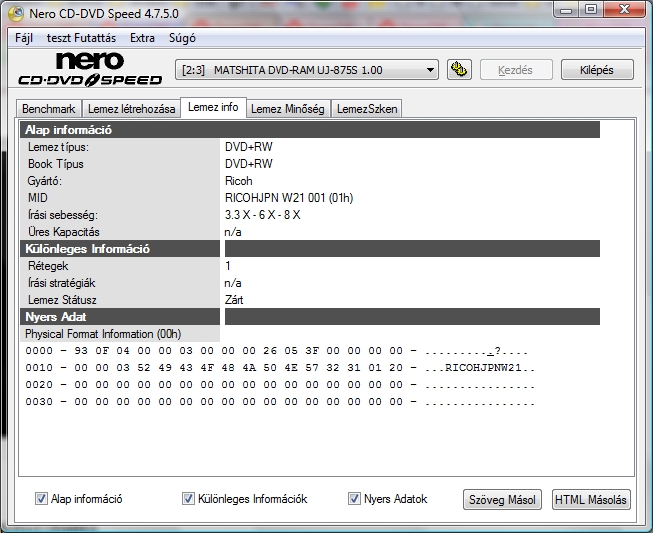Click the Lemez típus DVD+RW value
The width and height of the screenshot is (653, 533).
(x=249, y=147)
